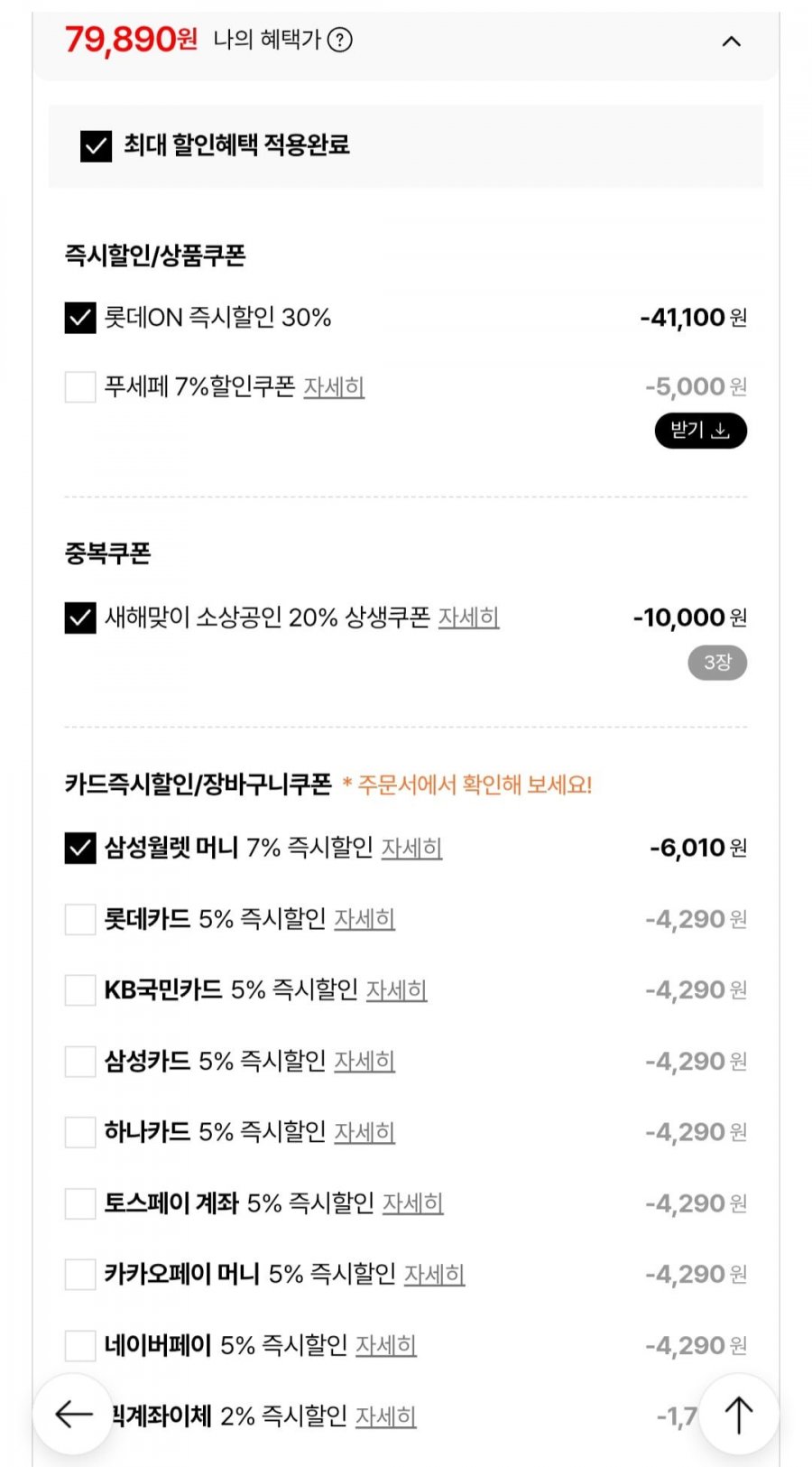Open 자세히 link for 소상공인 상생쿠폰
The height and width of the screenshot is (1467, 812).
[x=468, y=617]
